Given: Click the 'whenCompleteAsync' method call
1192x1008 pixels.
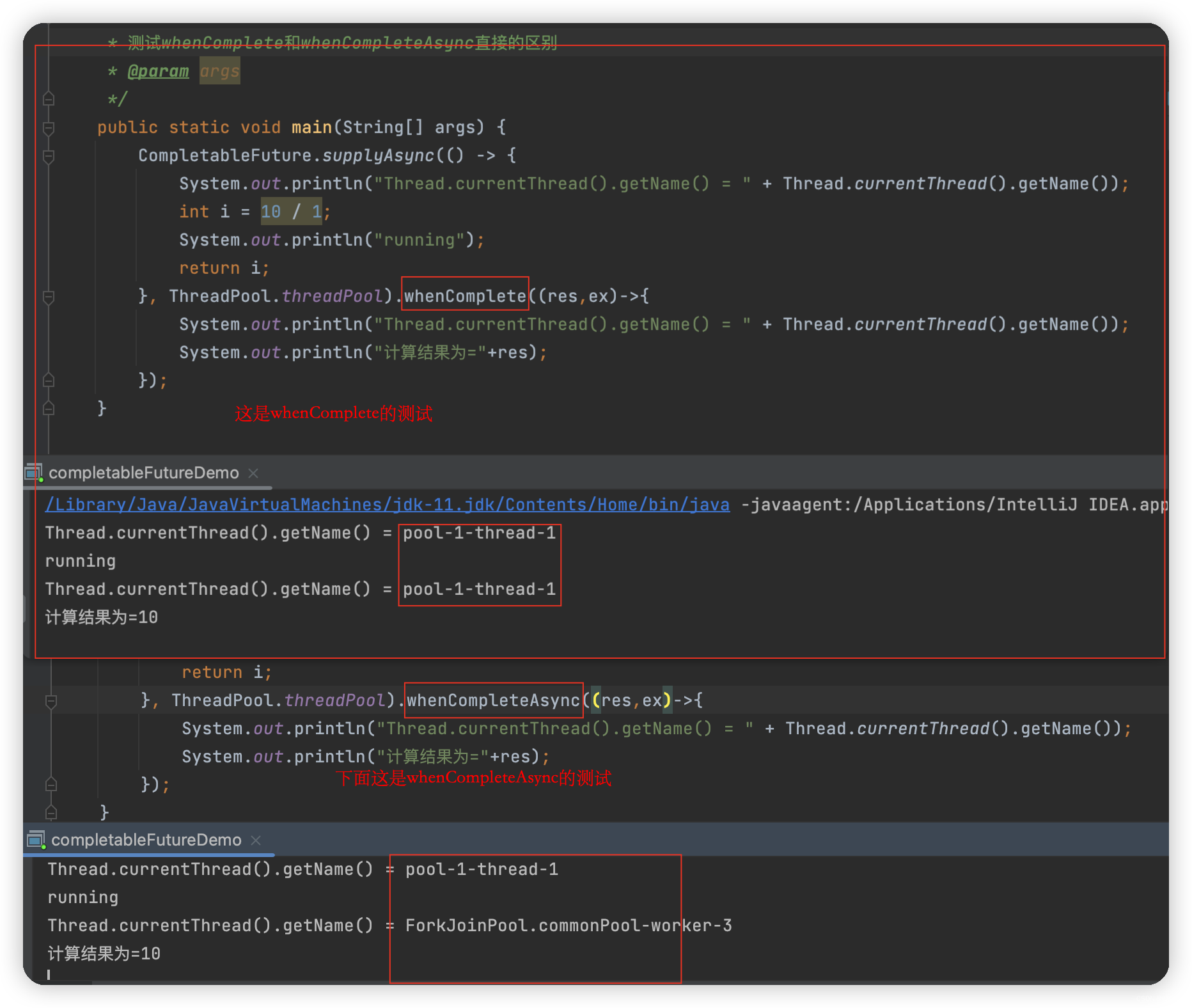Looking at the screenshot, I should tap(493, 700).
